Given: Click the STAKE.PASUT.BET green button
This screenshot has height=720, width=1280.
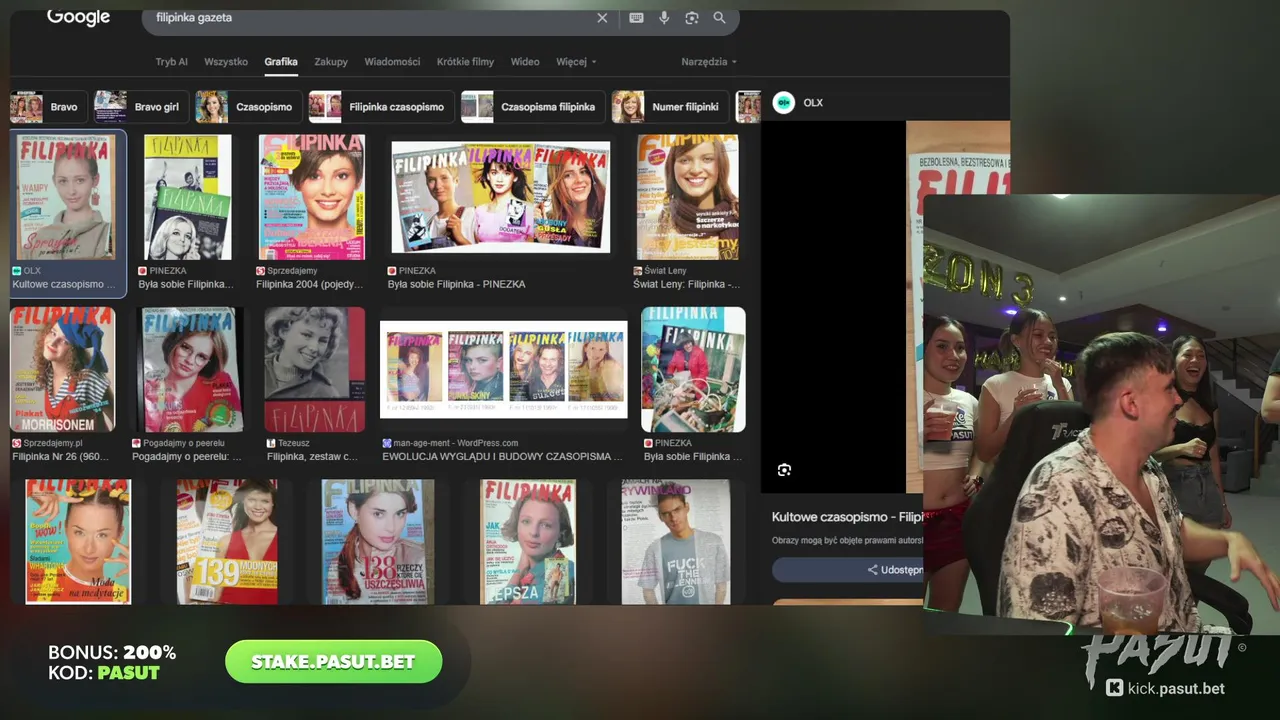Looking at the screenshot, I should (333, 662).
